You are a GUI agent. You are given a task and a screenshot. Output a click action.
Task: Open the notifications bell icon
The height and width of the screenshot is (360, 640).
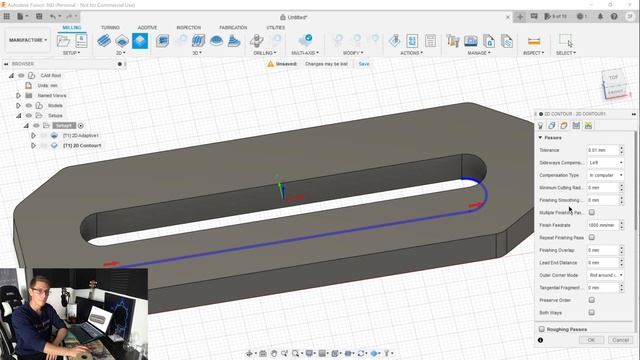(600, 16)
